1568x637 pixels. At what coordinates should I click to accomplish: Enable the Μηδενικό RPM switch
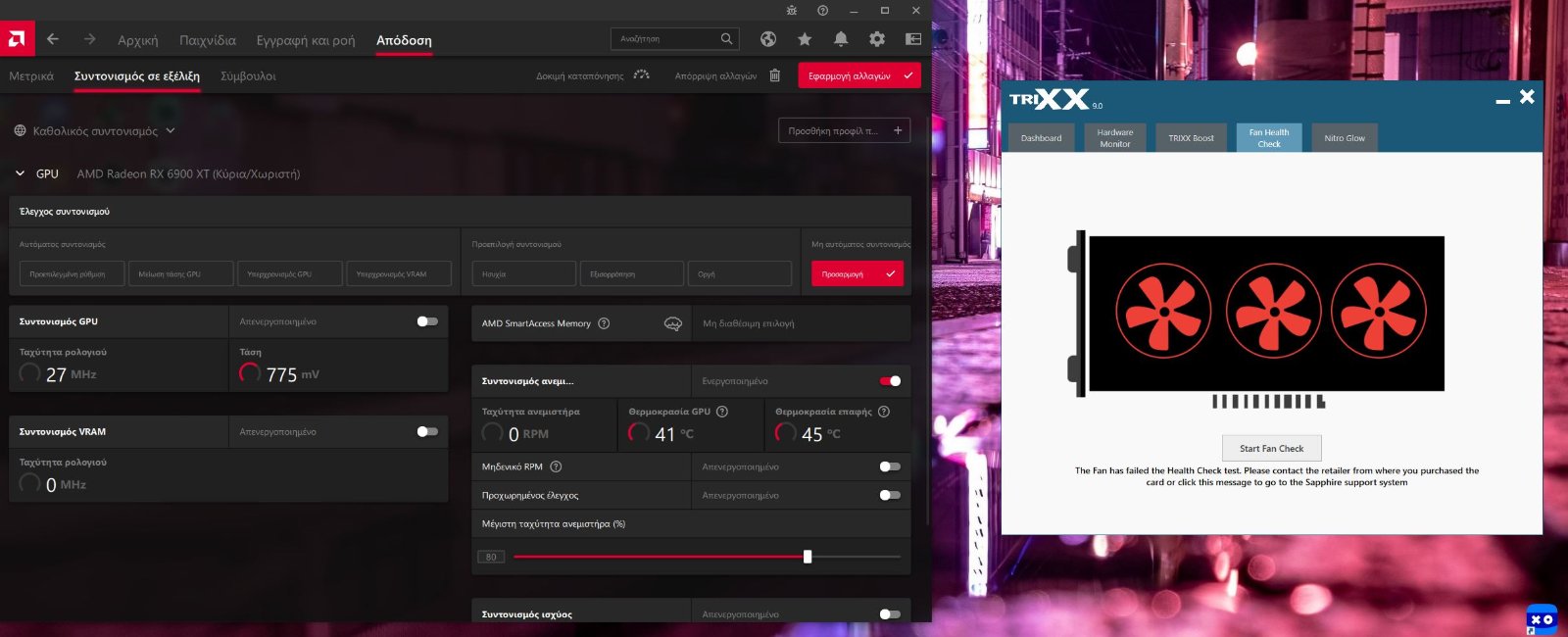pyautogui.click(x=890, y=466)
